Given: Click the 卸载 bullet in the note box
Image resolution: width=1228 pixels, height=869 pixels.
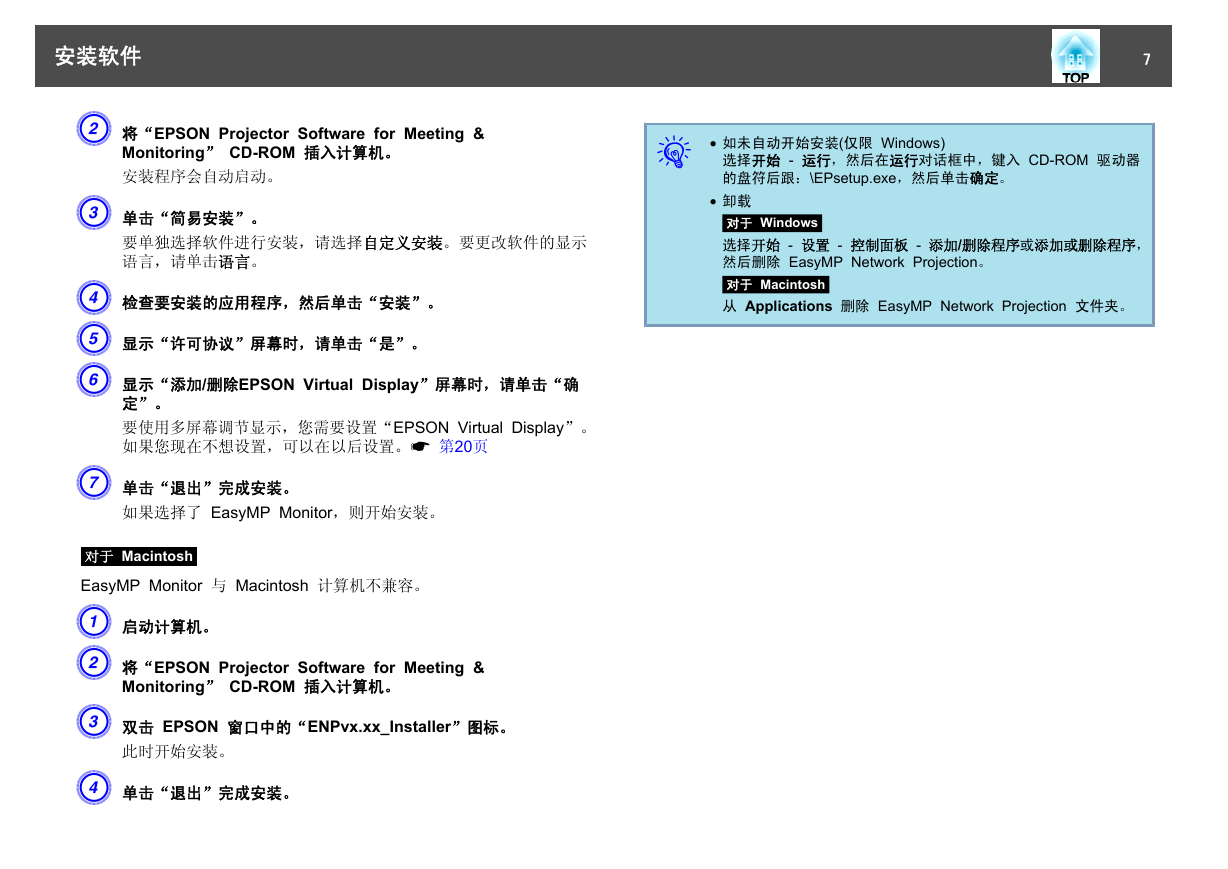Looking at the screenshot, I should pyautogui.click(x=737, y=201).
